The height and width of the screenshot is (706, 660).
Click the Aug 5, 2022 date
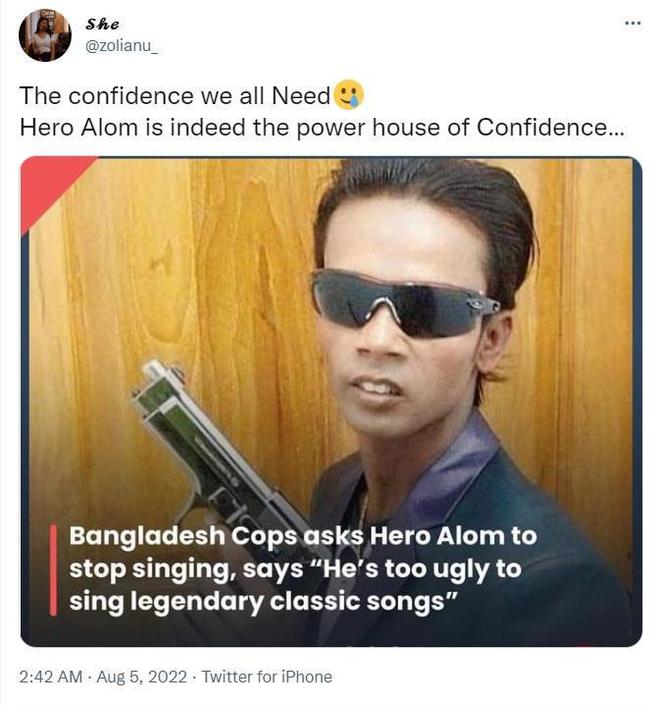(x=141, y=677)
